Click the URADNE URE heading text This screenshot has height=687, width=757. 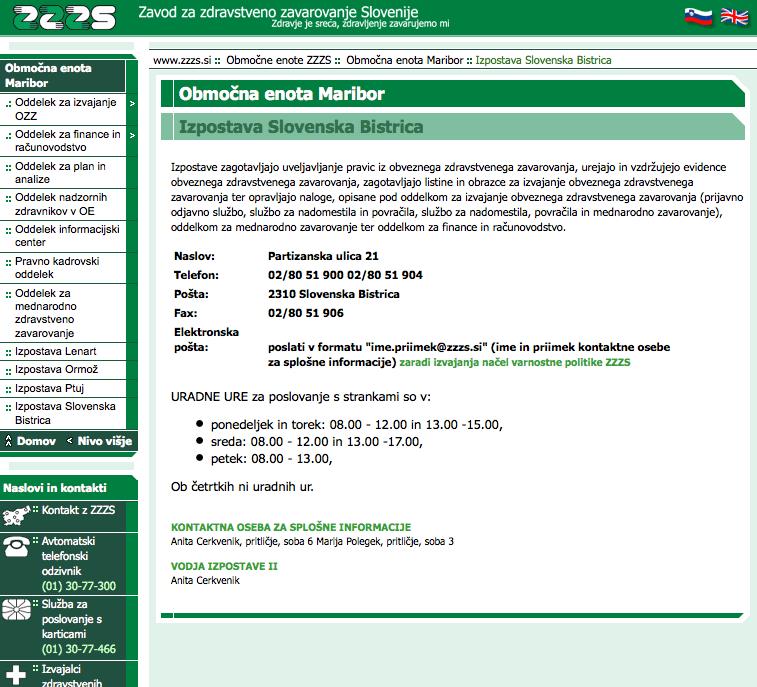coord(300,397)
